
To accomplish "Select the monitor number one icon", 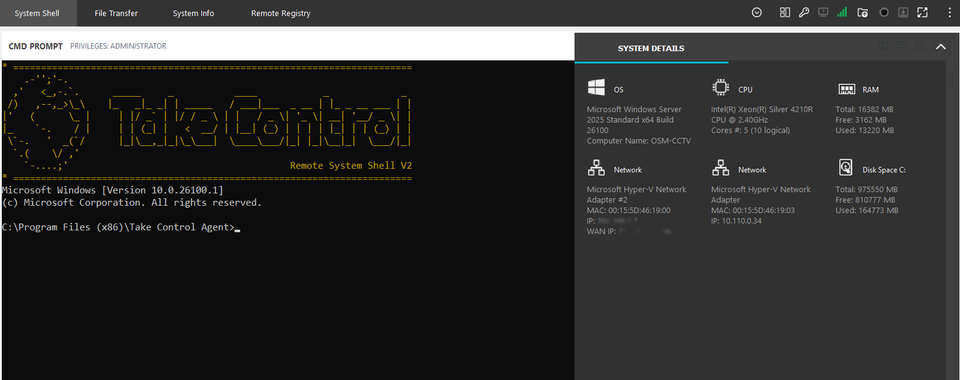I will pos(823,12).
